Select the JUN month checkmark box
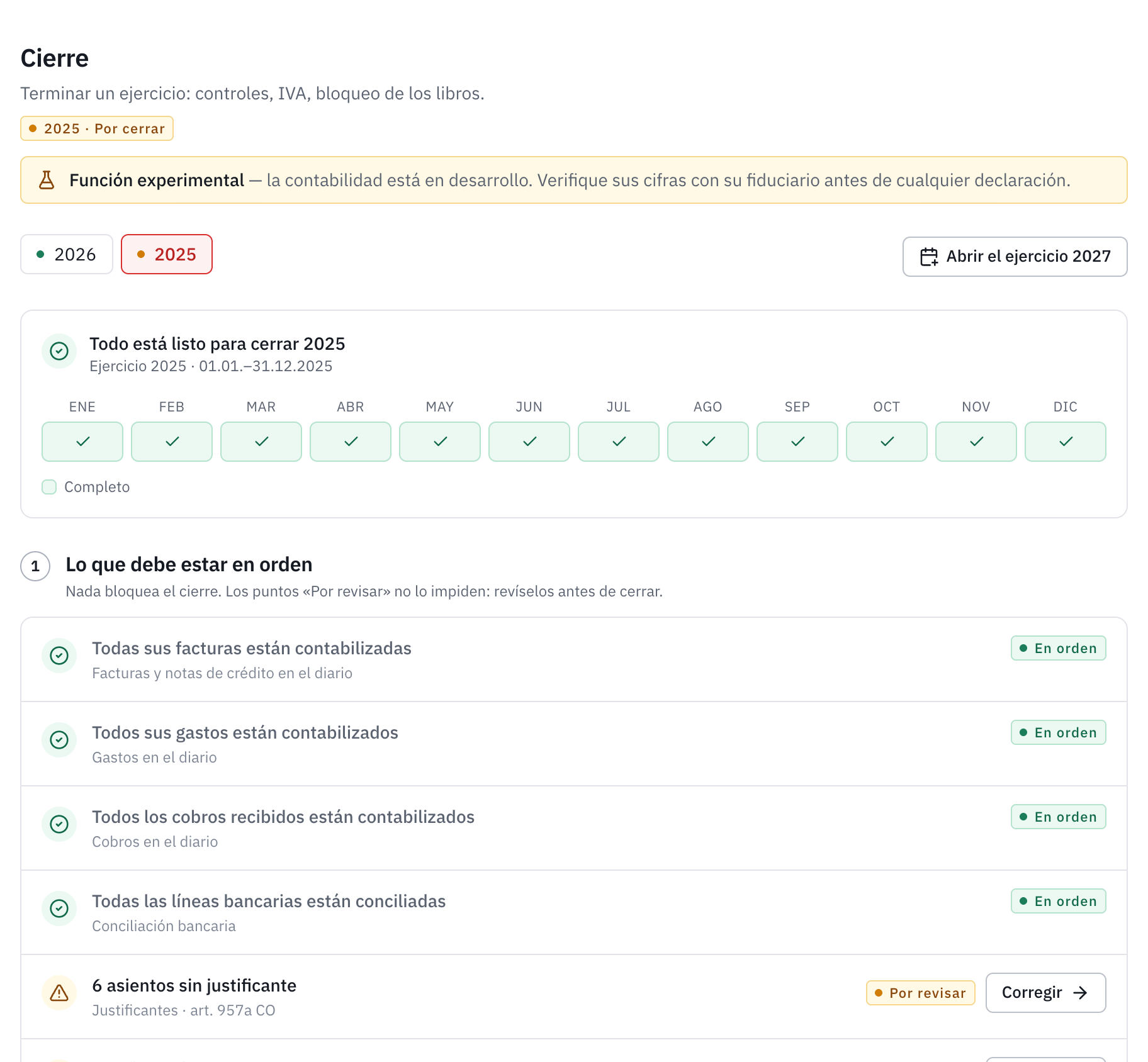The image size is (1148, 1062). click(529, 442)
